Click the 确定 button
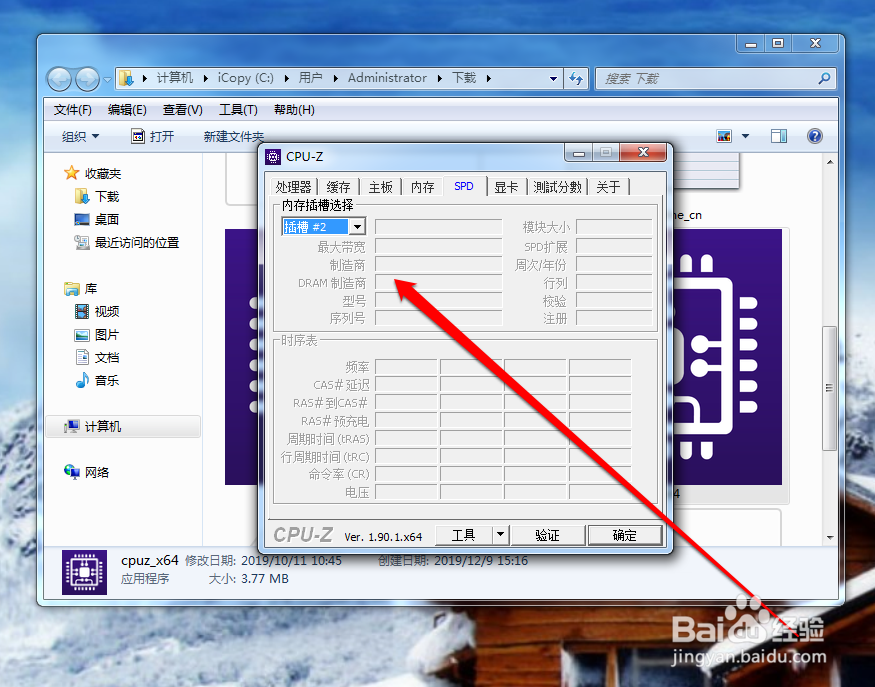This screenshot has width=875, height=687. (624, 535)
